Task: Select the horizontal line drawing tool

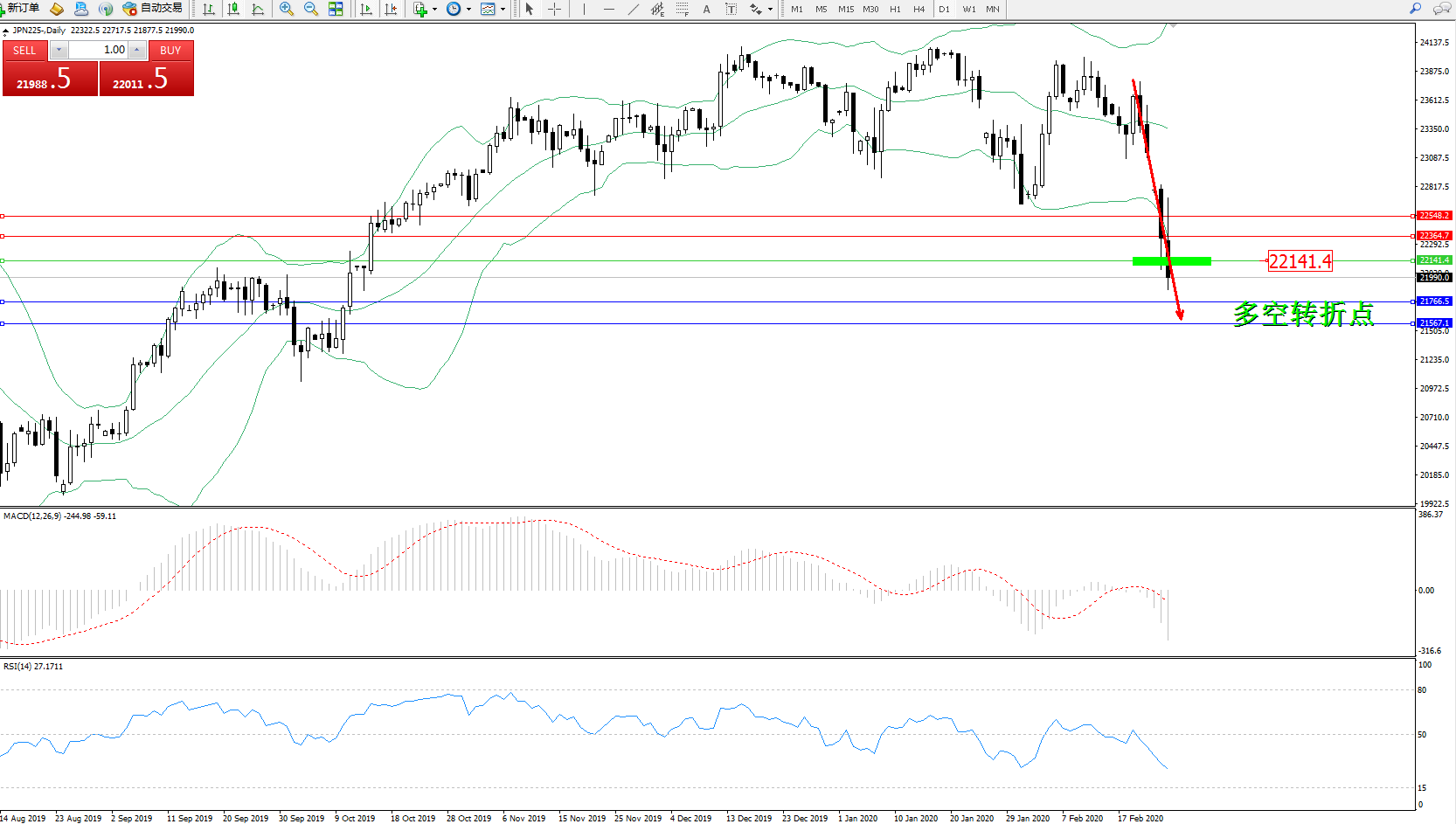Action: click(608, 9)
